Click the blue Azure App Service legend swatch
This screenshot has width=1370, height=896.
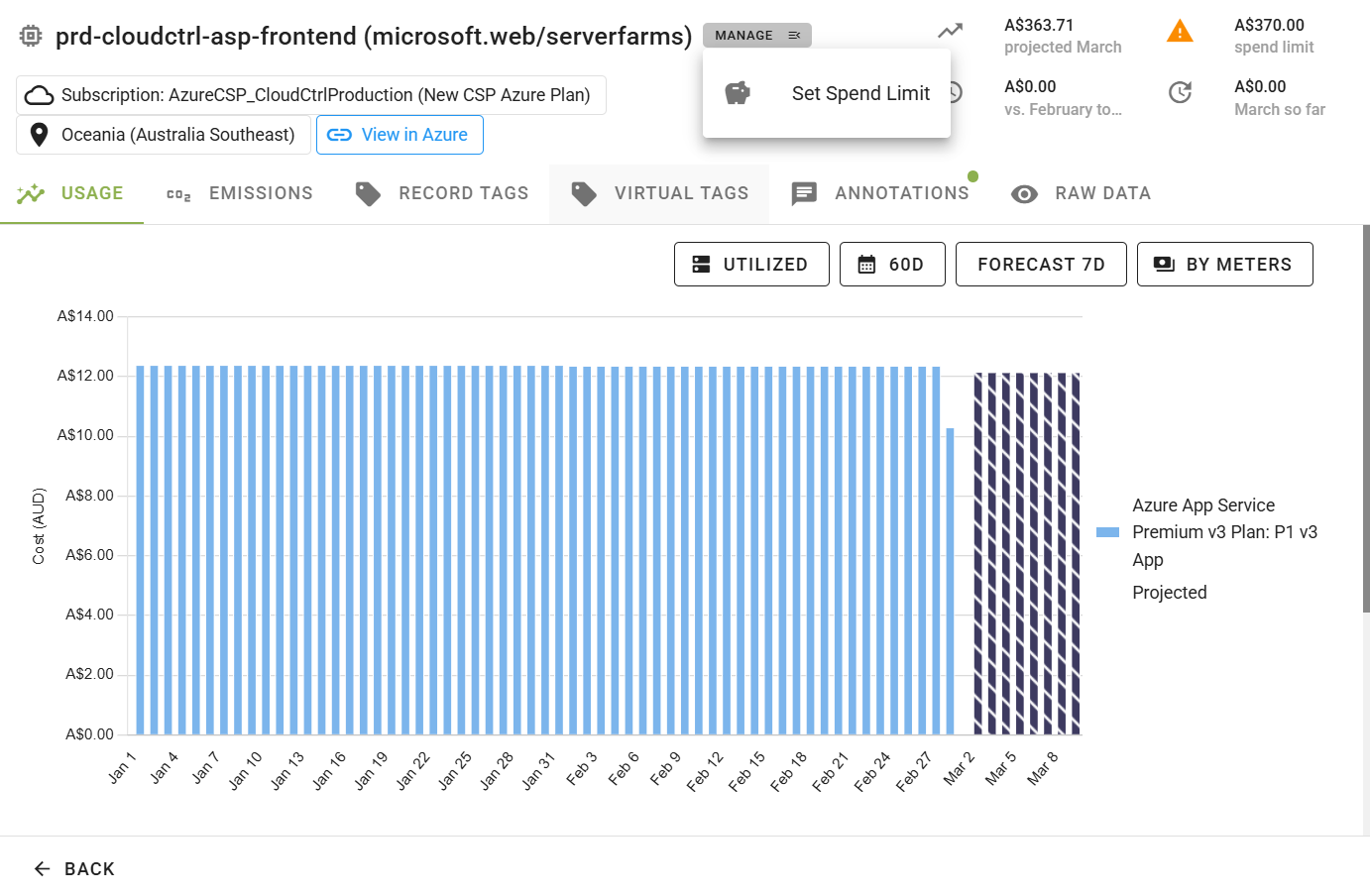click(1107, 532)
